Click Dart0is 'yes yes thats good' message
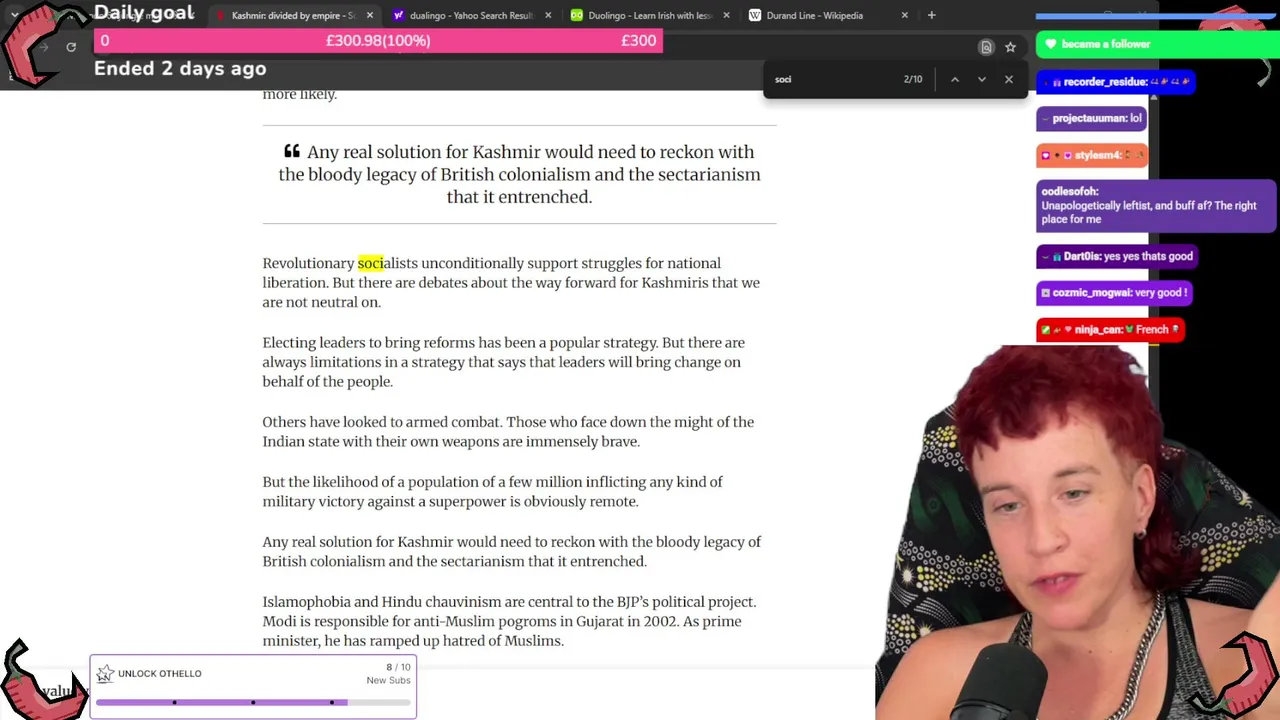 pos(1118,256)
